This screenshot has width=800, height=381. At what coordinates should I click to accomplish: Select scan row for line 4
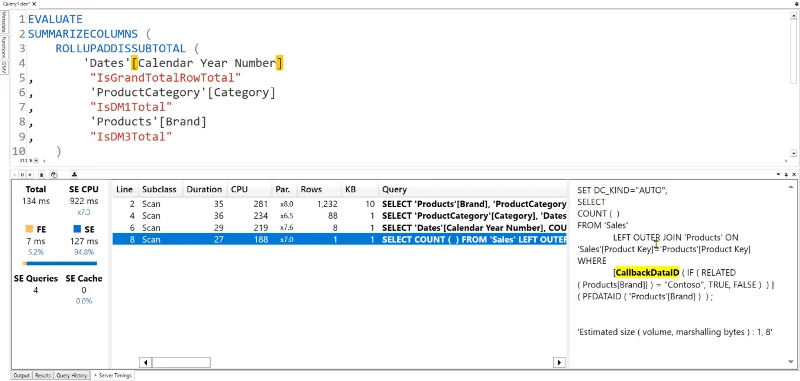pyautogui.click(x=340, y=216)
